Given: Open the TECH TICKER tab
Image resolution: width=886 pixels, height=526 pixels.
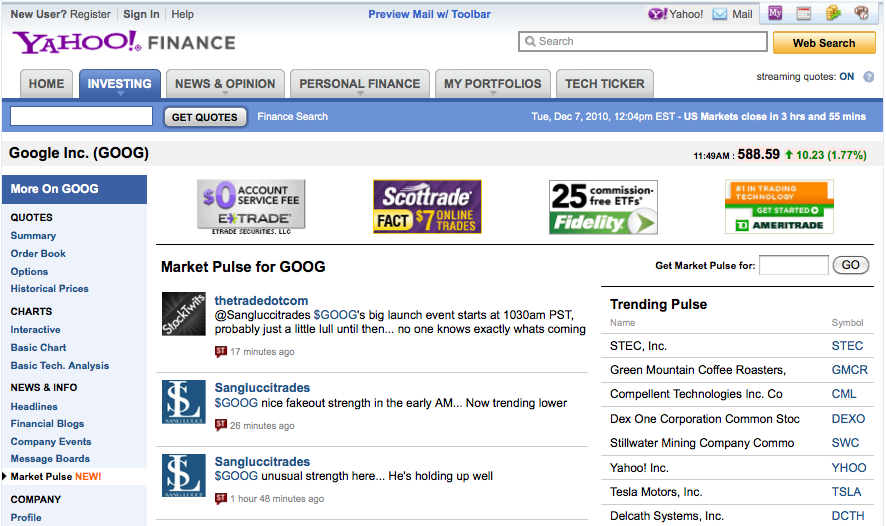Looking at the screenshot, I should pos(605,84).
